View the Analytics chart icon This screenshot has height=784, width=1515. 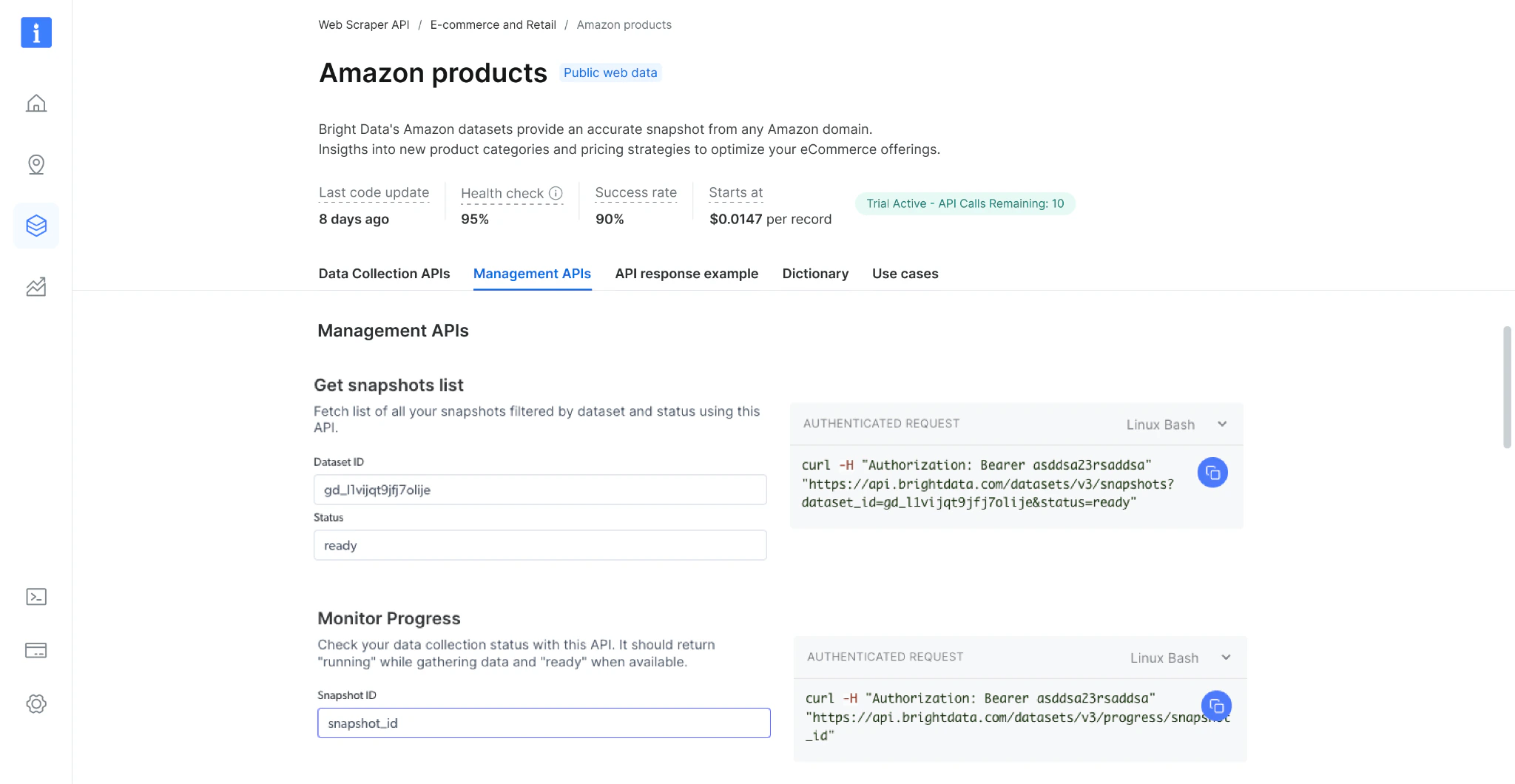tap(36, 287)
